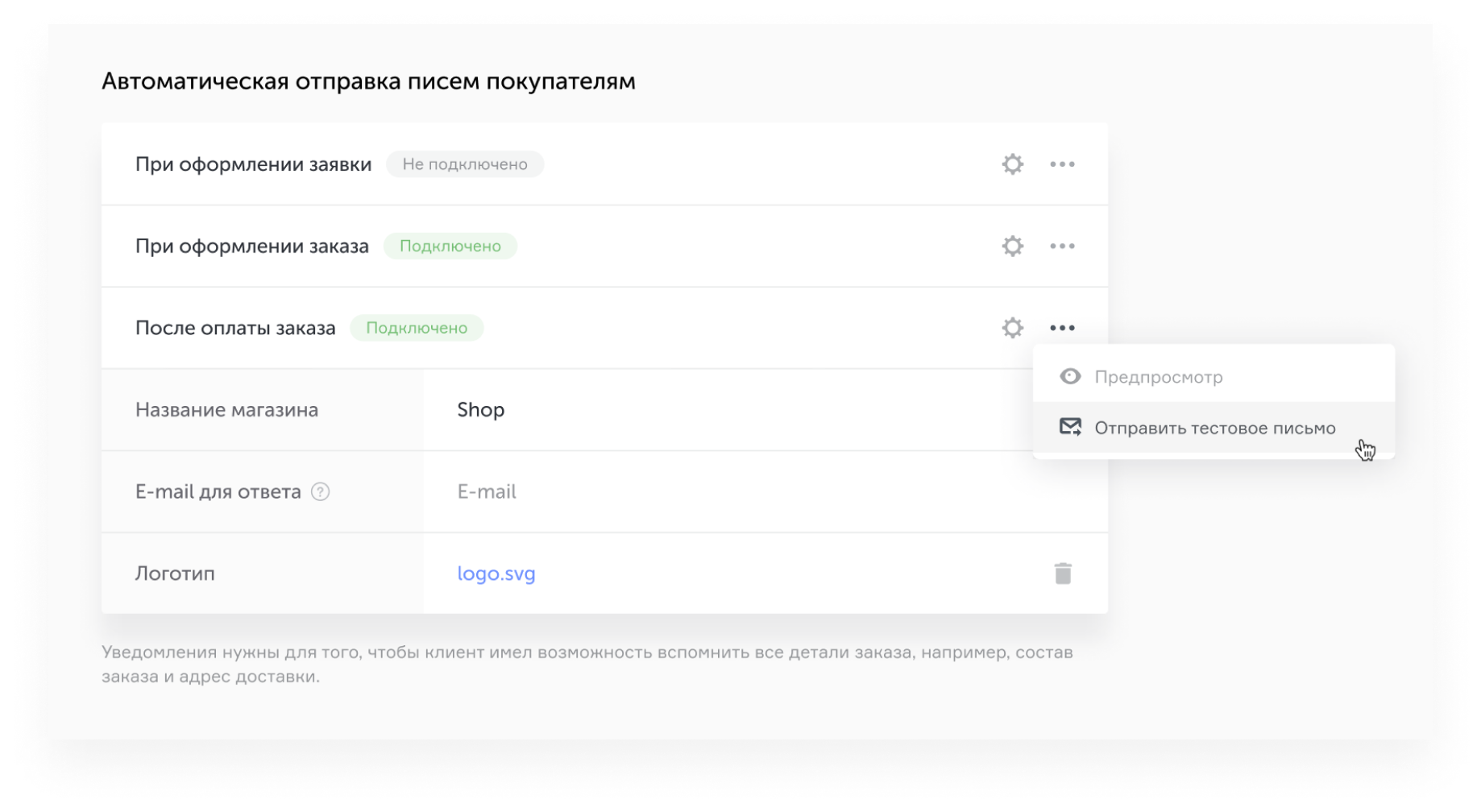The height and width of the screenshot is (812, 1481).
Task: Click Подключено badge for При оформлении заказа
Action: (450, 246)
